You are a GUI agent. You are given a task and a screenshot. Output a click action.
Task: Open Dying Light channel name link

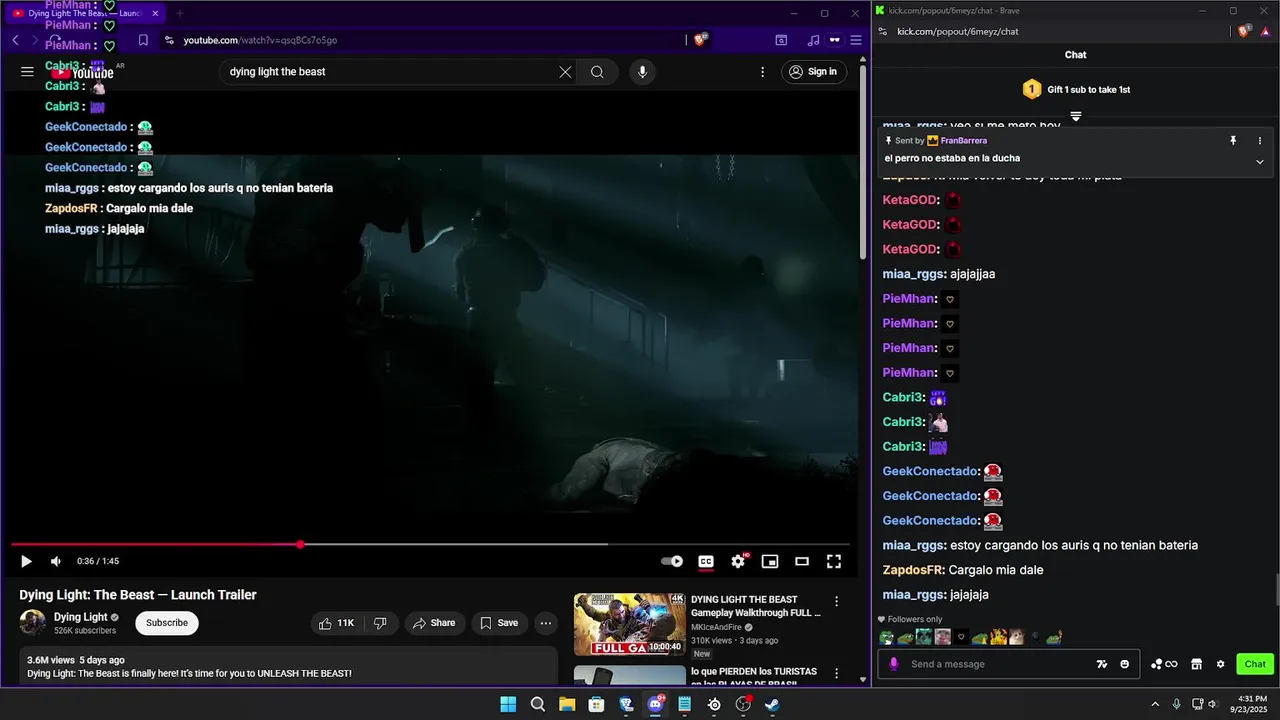(80, 617)
